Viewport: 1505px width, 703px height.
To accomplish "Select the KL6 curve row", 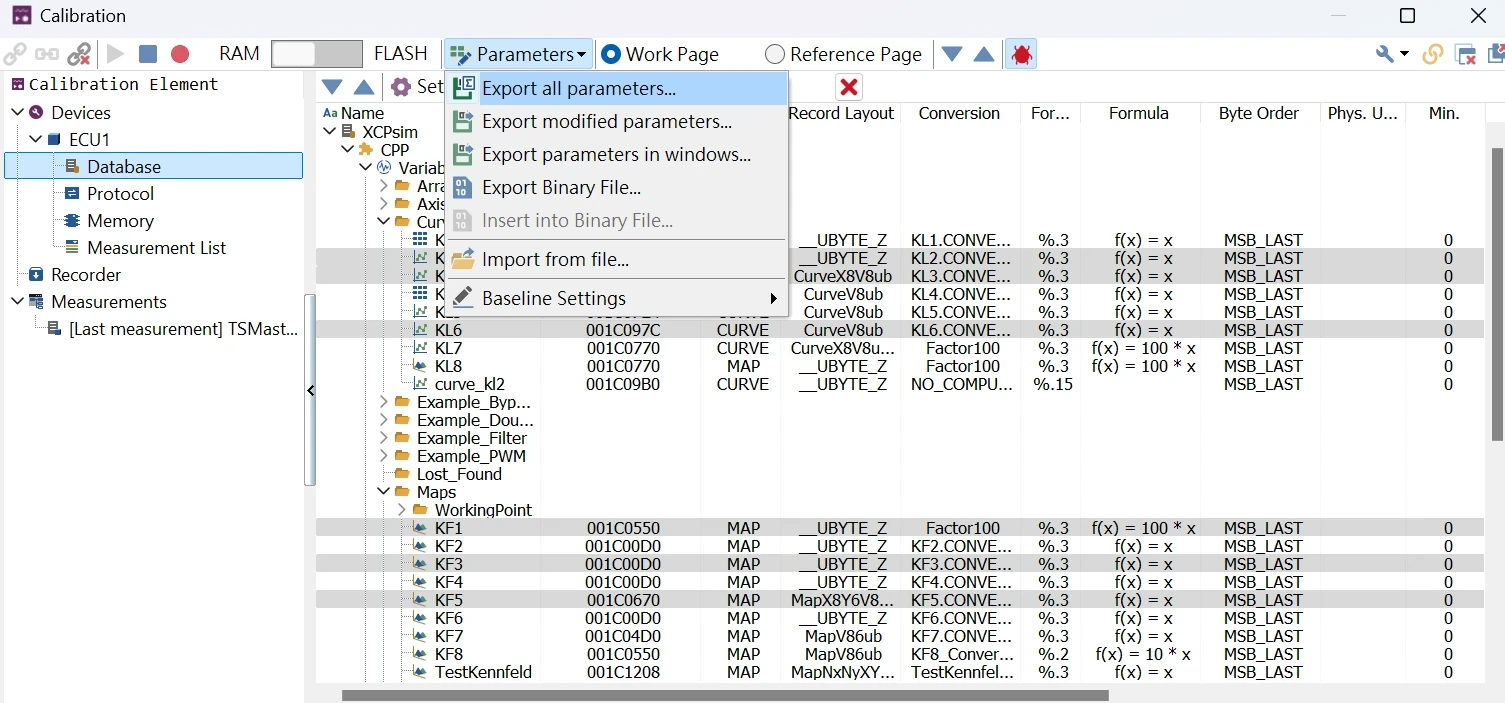I will pos(900,330).
